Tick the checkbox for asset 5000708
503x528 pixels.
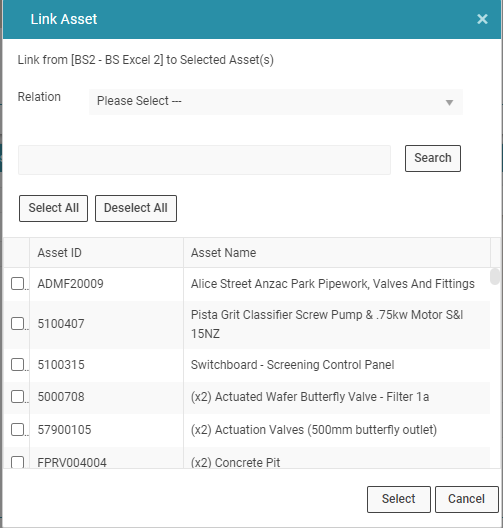point(18,397)
